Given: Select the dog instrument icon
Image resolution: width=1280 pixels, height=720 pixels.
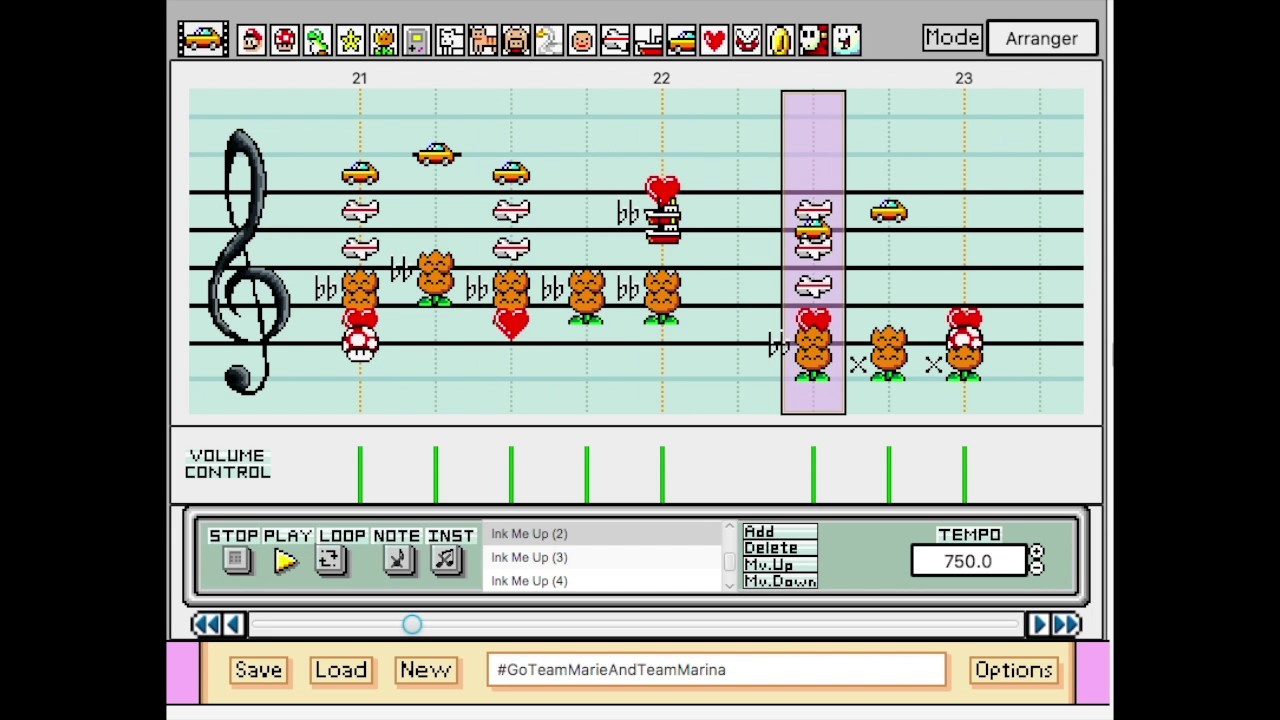Looking at the screenshot, I should point(450,41).
